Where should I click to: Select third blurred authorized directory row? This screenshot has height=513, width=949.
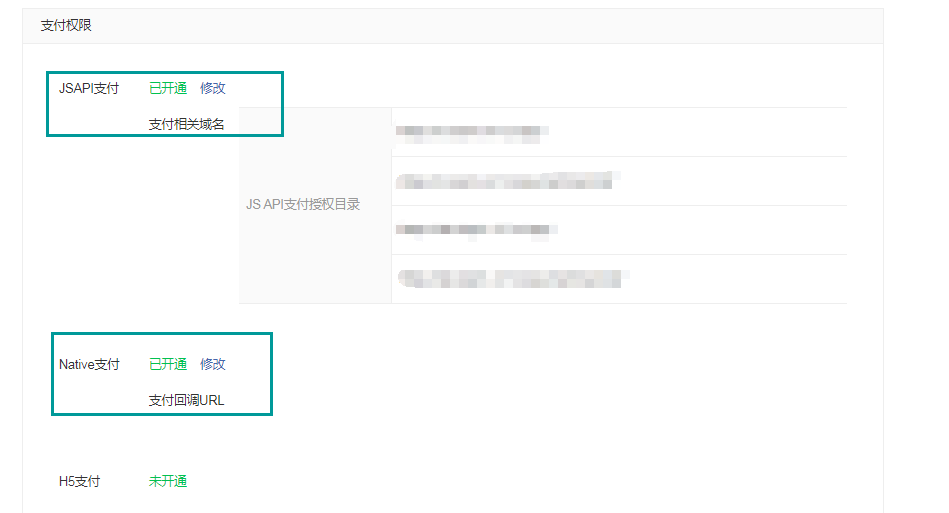(x=619, y=230)
